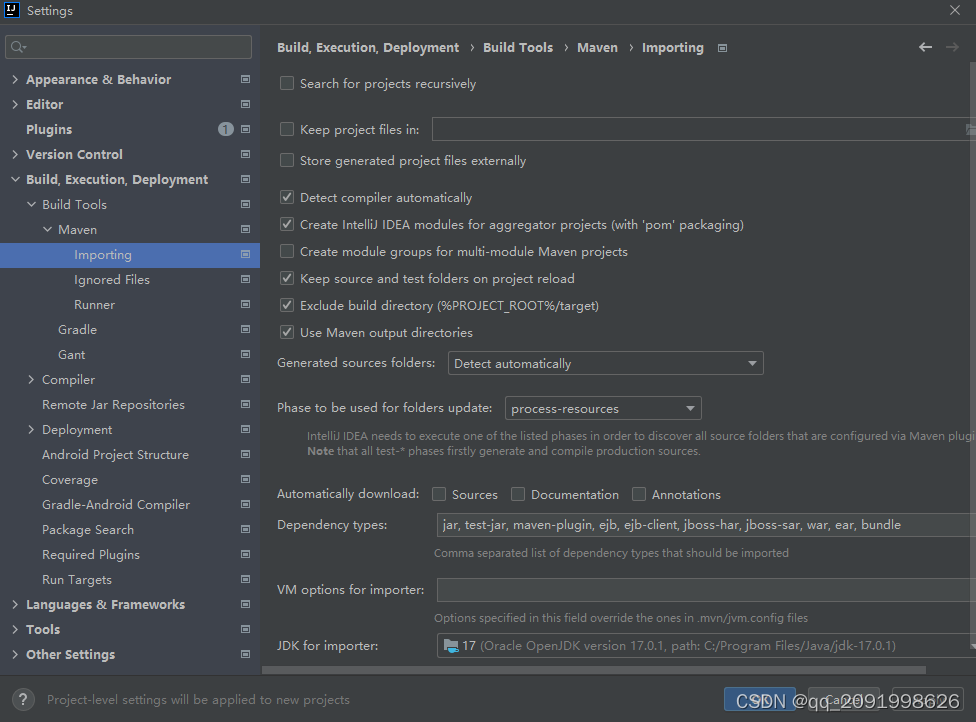Click project-level icon beside Gant
Screen dimensions: 976x722
[x=245, y=354]
